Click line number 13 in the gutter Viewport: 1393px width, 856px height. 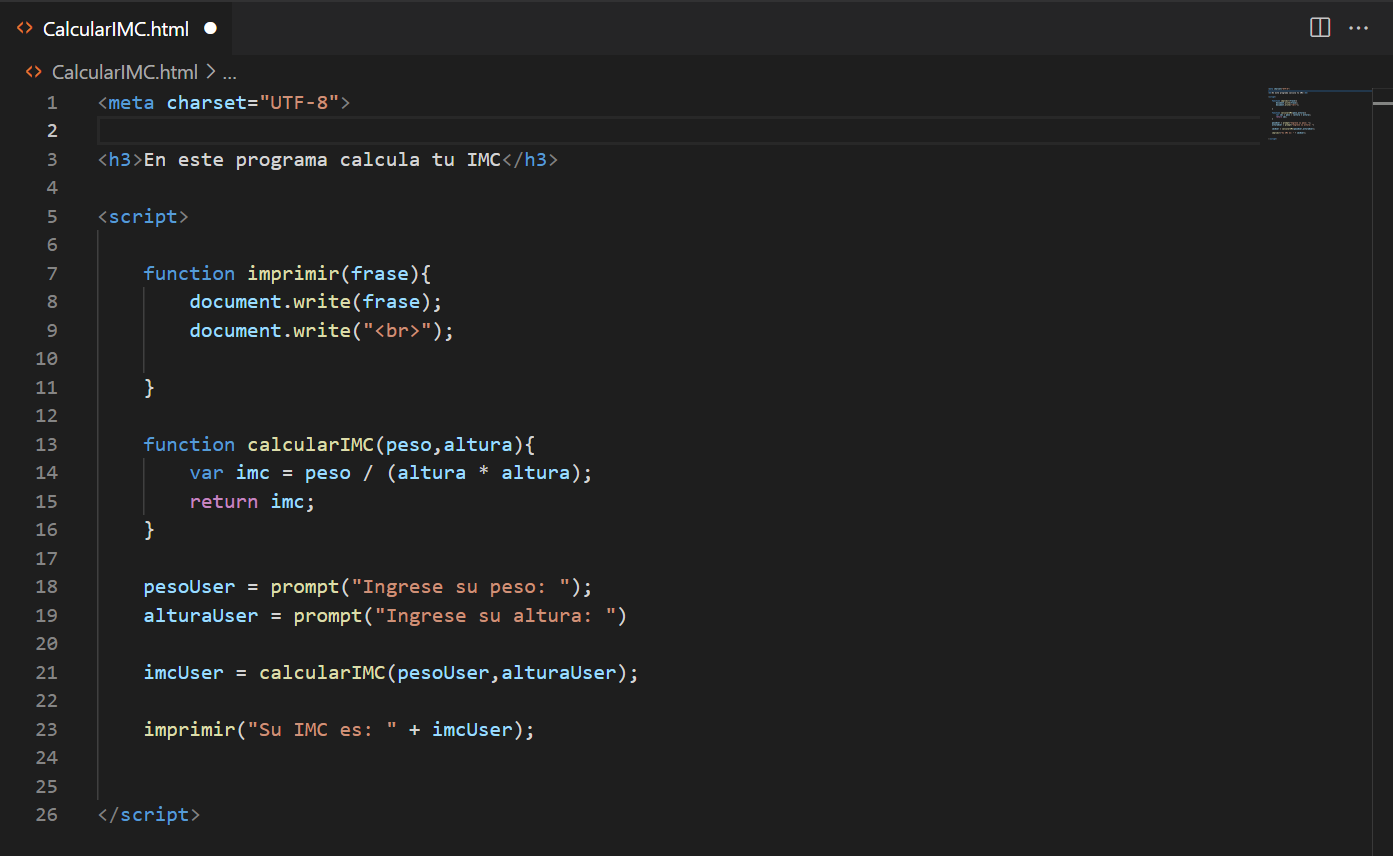coord(46,444)
